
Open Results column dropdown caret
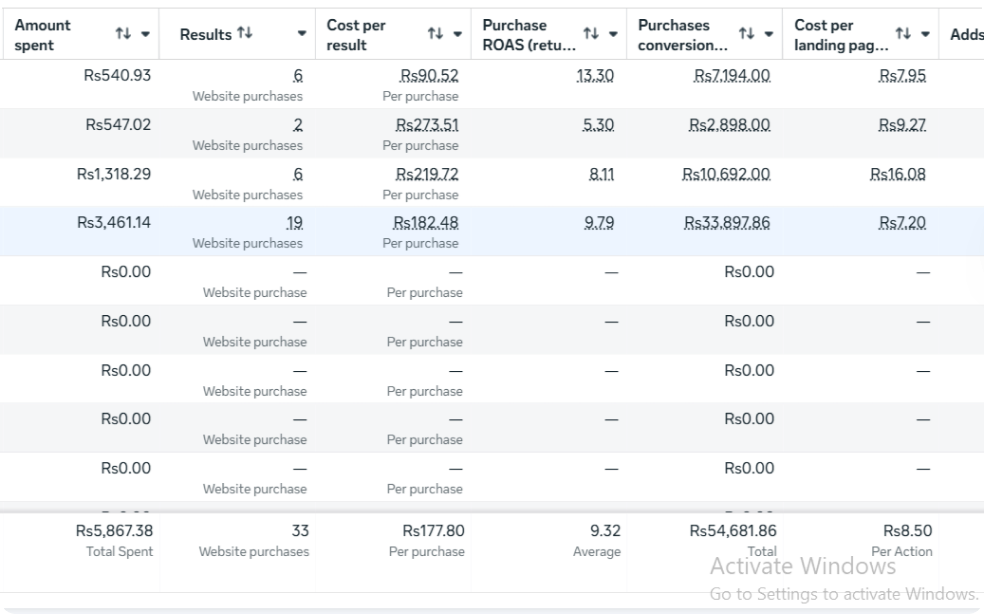click(302, 34)
